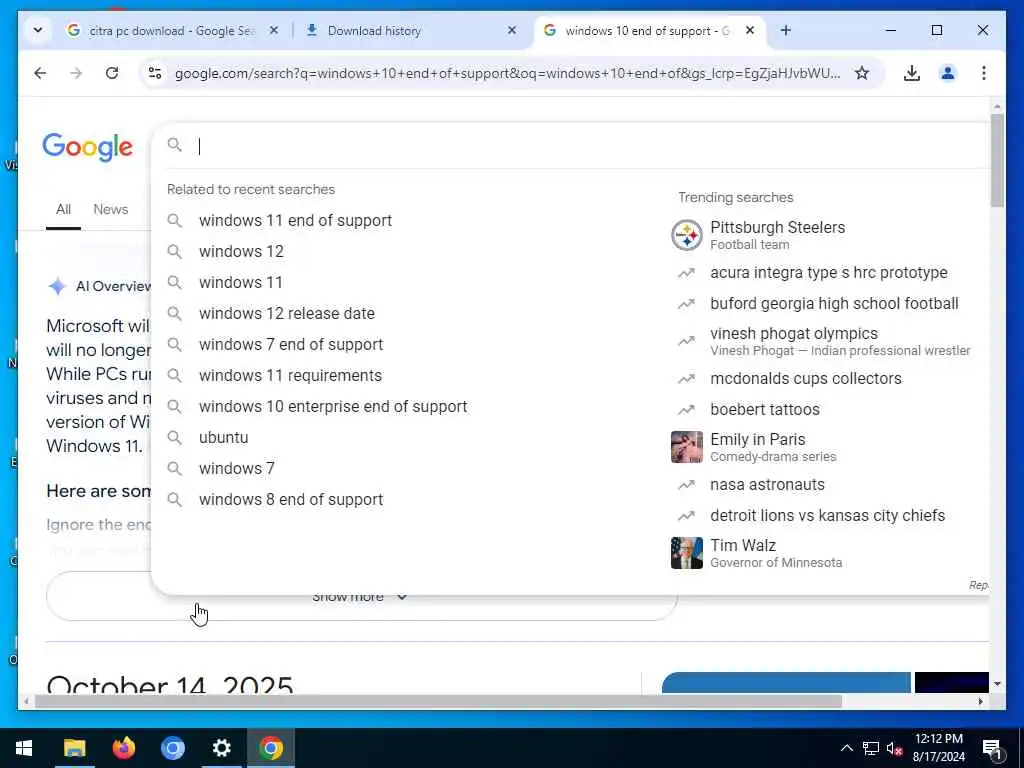
Task: Open File Explorer from the taskbar
Action: pyautogui.click(x=74, y=748)
